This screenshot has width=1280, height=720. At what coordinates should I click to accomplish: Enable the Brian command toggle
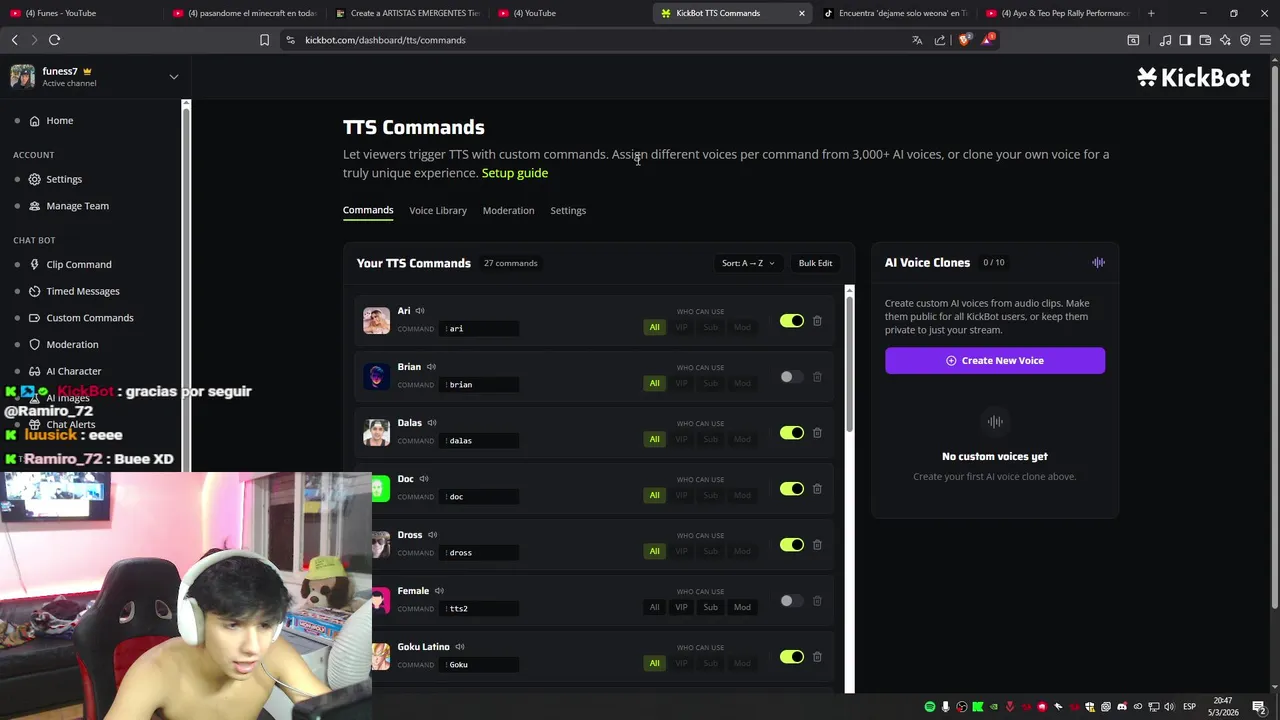point(792,377)
